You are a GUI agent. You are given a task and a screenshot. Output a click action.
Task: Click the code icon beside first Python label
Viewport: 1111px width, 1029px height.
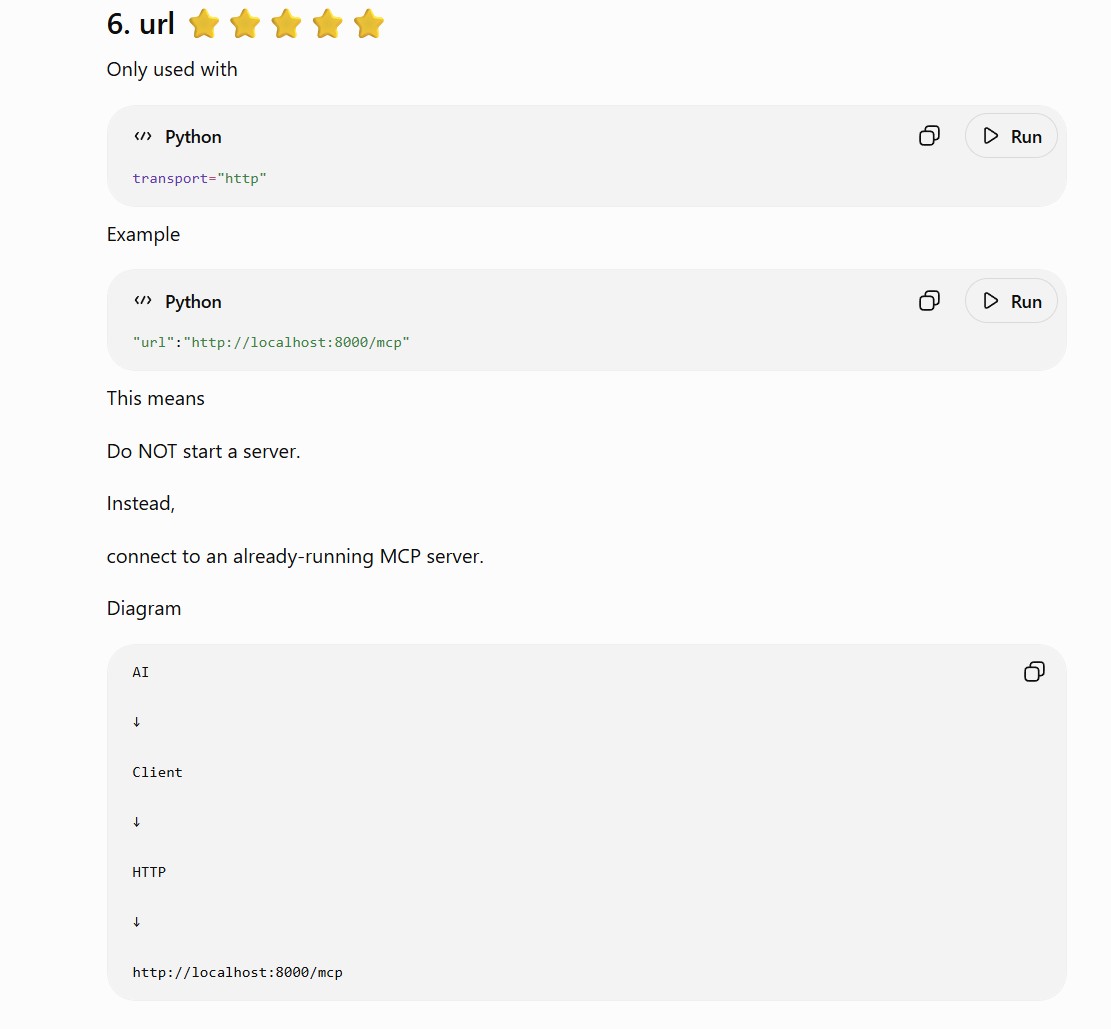[143, 136]
